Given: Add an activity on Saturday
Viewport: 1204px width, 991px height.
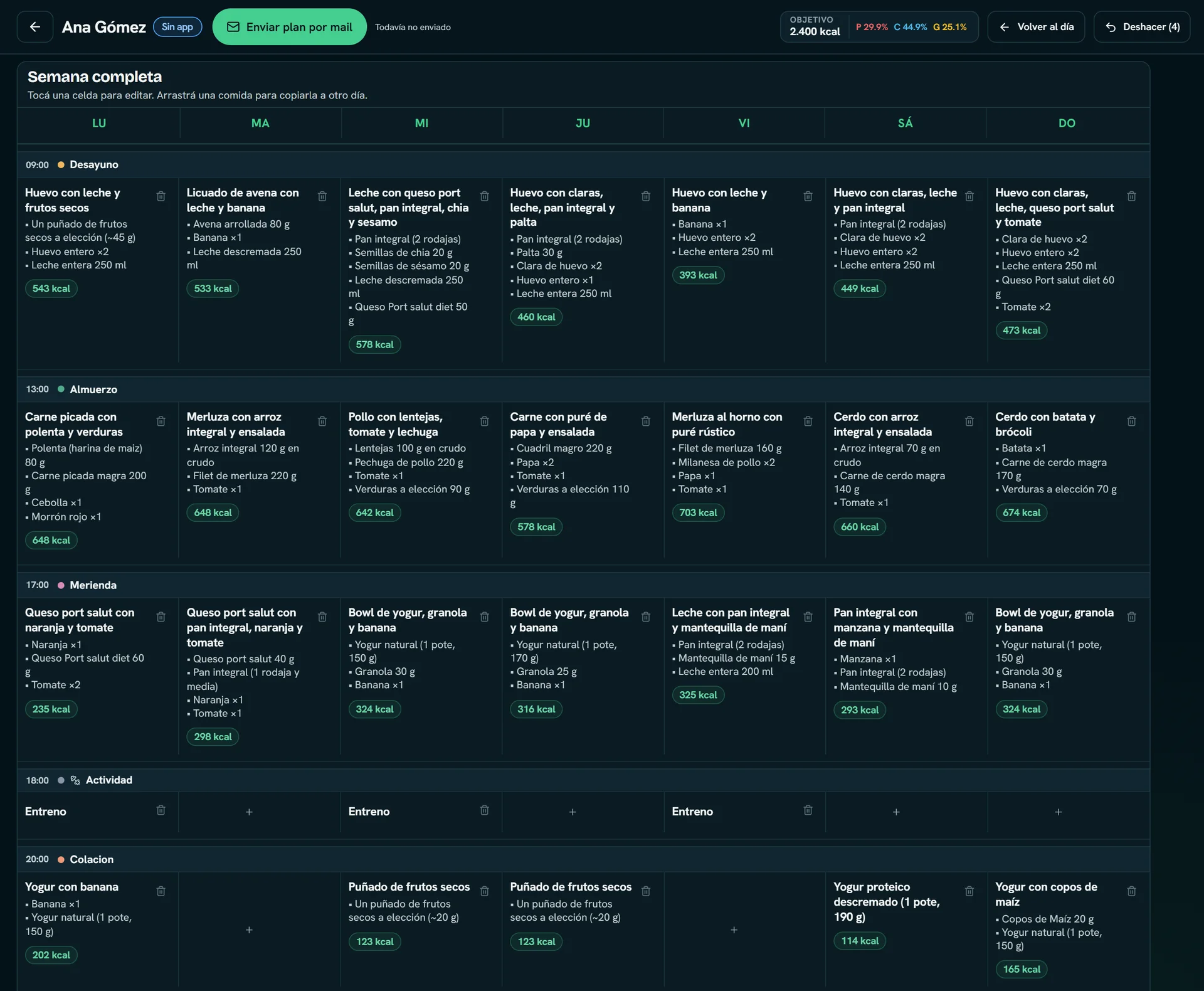Looking at the screenshot, I should pos(896,812).
